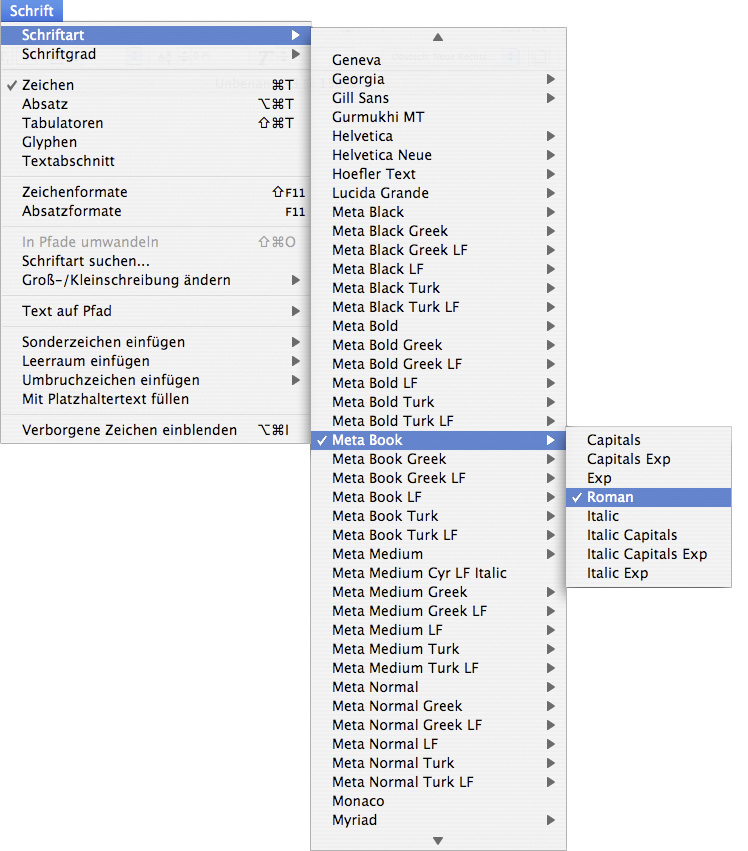This screenshot has height=851, width=748.
Task: Choose Italic style in the style submenu
Action: 649,516
